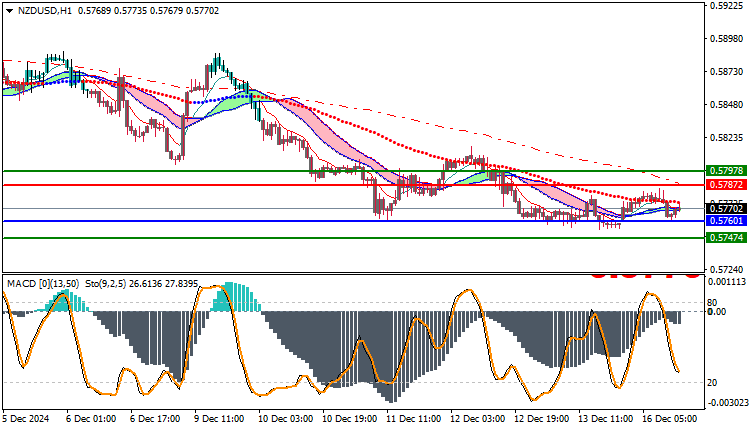
Task: Click the stochastic 80 level label
Action: [x=712, y=303]
